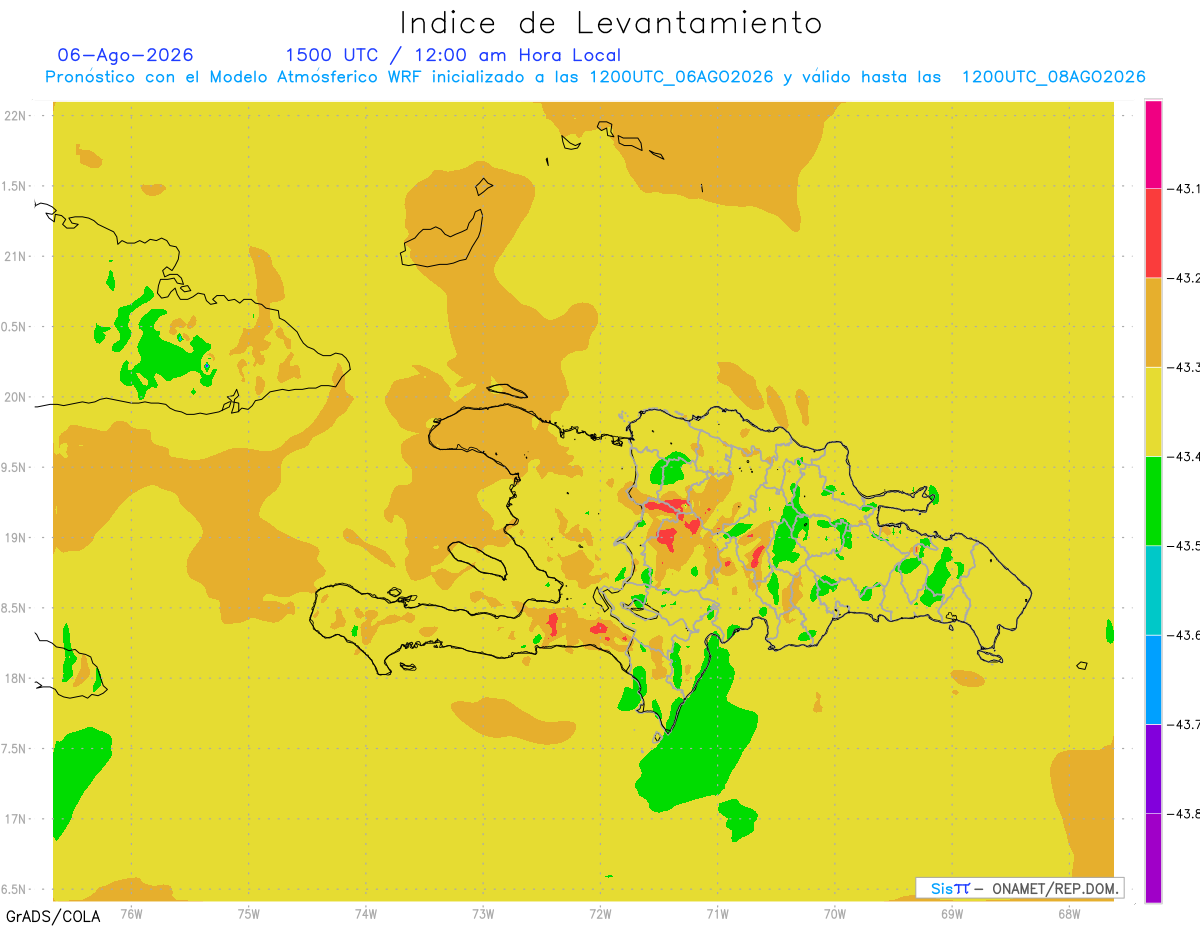The height and width of the screenshot is (927, 1200).
Task: Click the '20N' latitude label
Action: click(x=17, y=397)
